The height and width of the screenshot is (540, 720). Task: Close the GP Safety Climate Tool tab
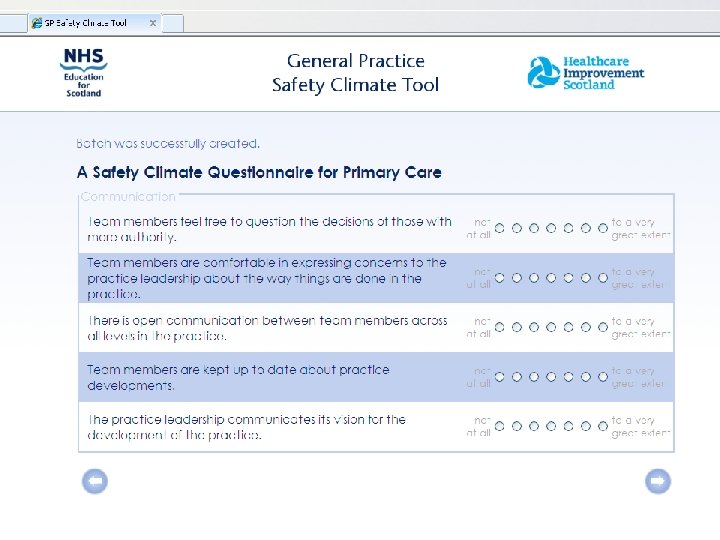coord(152,23)
